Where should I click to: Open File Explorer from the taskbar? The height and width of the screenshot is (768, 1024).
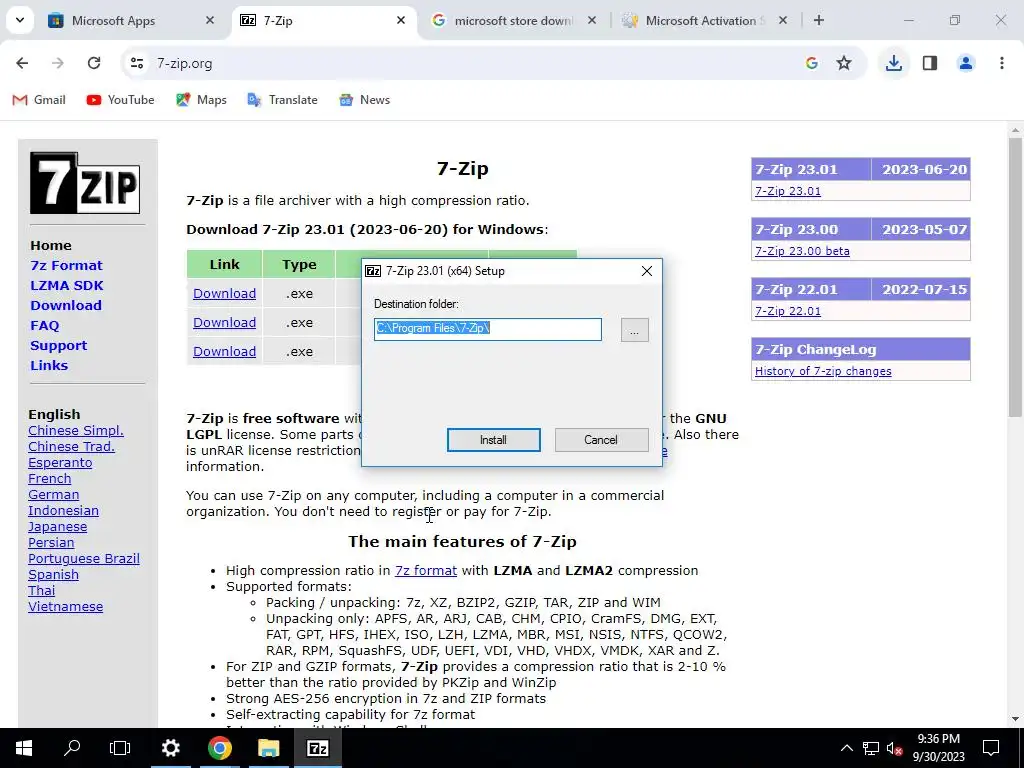[268, 748]
